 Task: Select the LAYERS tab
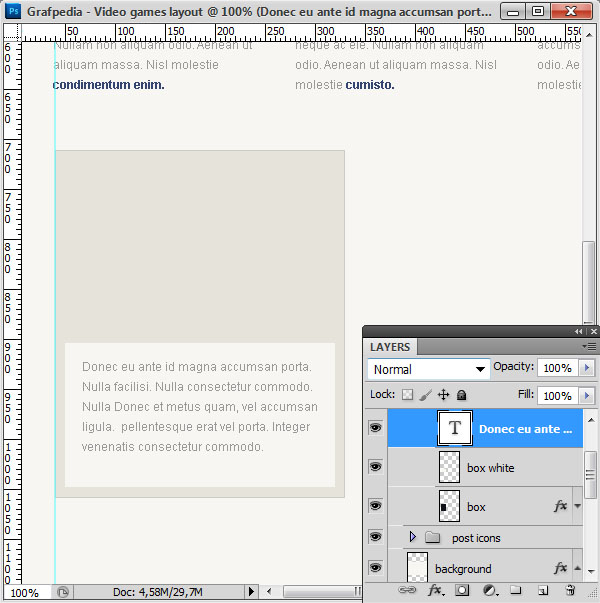click(x=390, y=347)
